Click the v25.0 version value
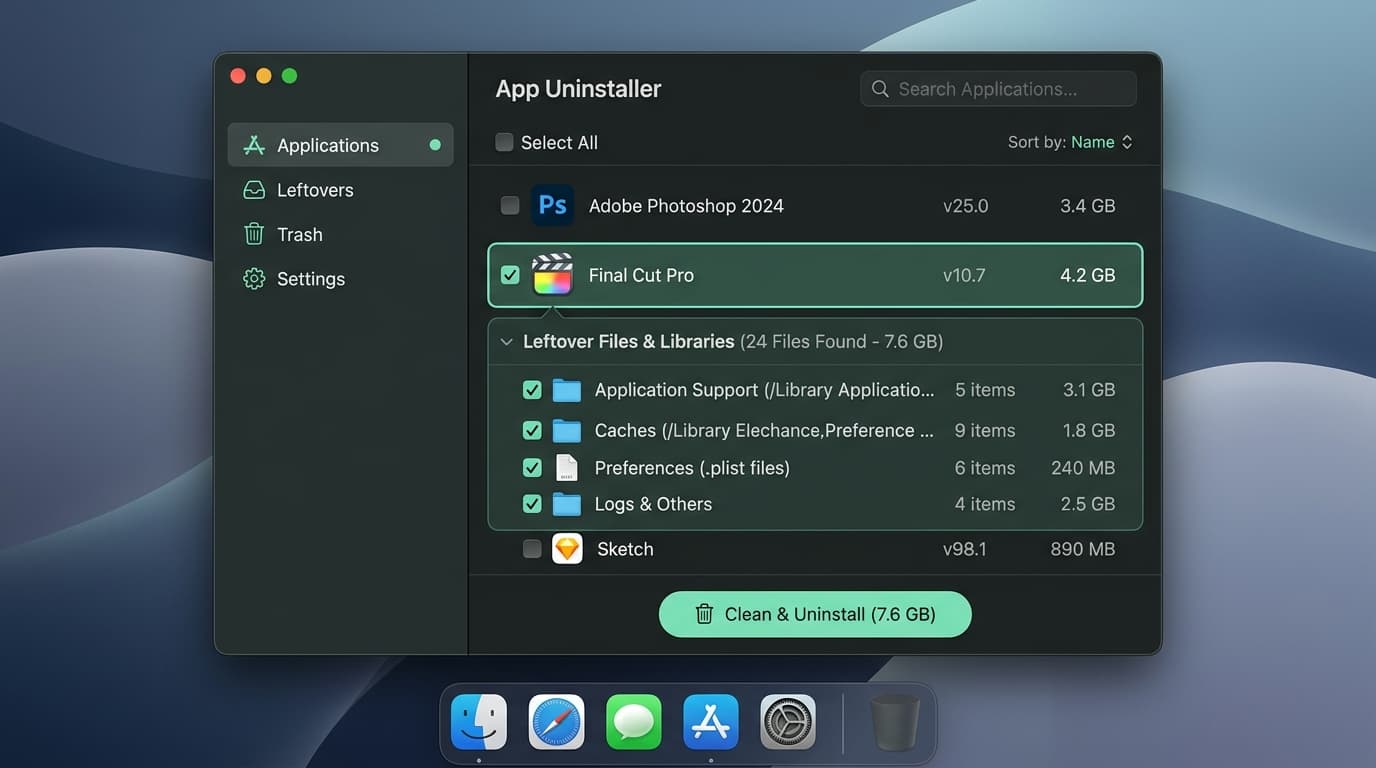Image resolution: width=1376 pixels, height=768 pixels. click(965, 206)
